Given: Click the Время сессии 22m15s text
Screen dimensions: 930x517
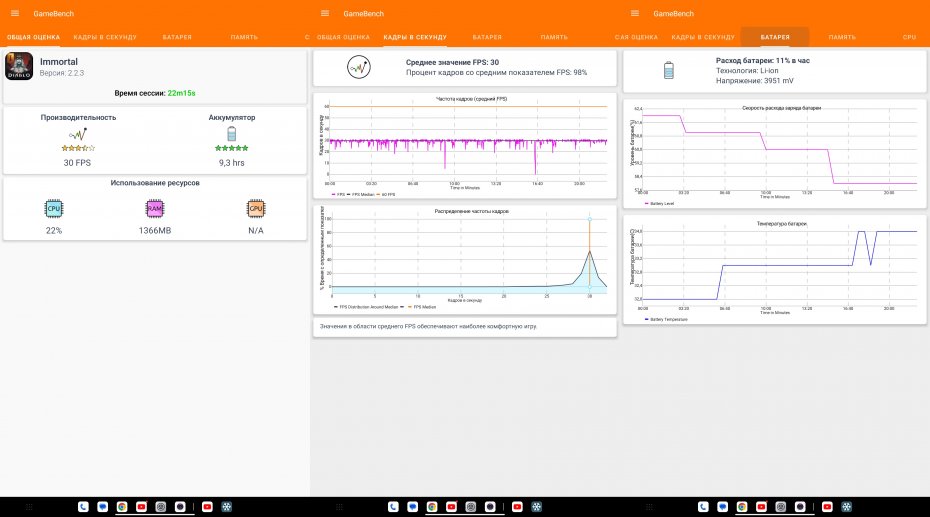Looking at the screenshot, I should coord(155,92).
